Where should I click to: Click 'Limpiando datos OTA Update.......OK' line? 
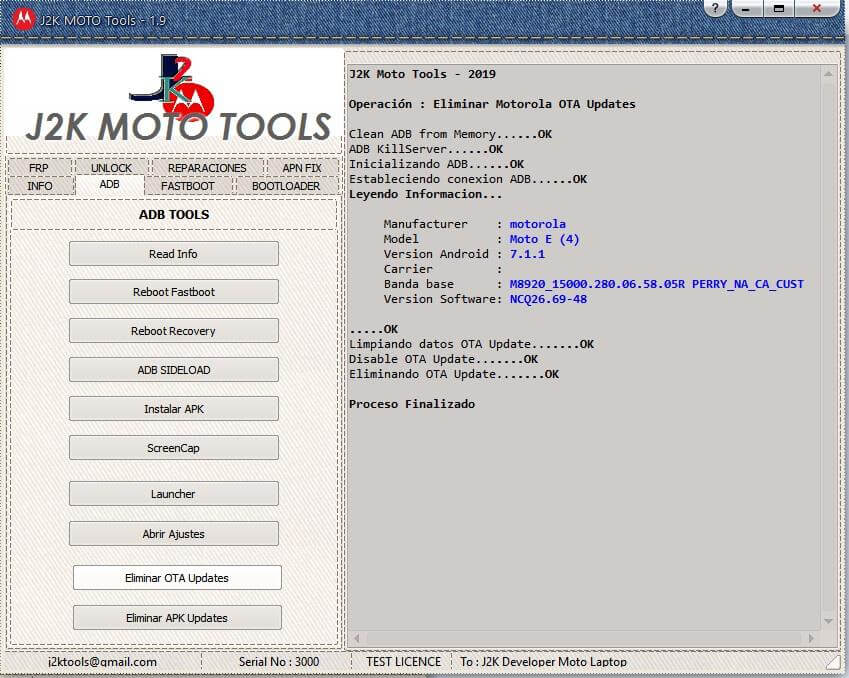click(x=472, y=344)
